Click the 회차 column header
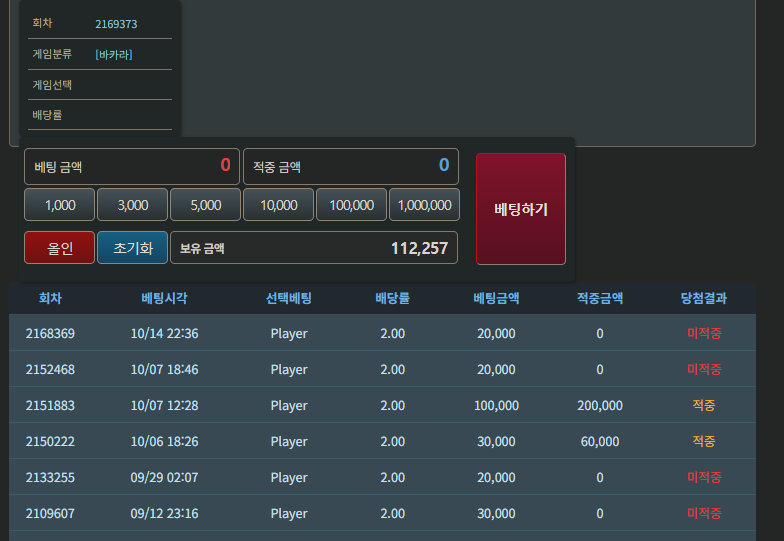 click(50, 298)
